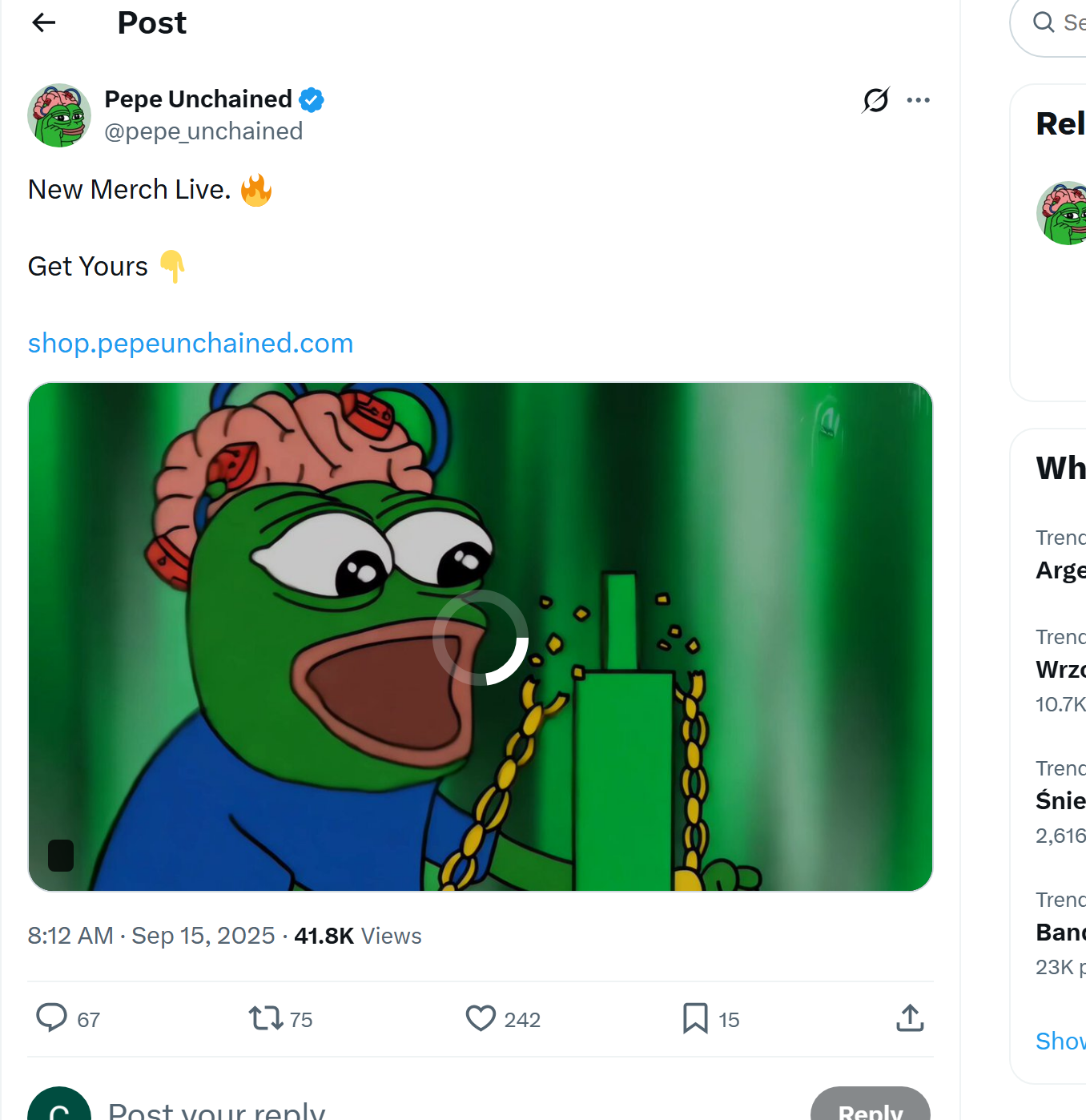Open shop.pepeunchained.com link
1086x1120 pixels.
(x=190, y=343)
